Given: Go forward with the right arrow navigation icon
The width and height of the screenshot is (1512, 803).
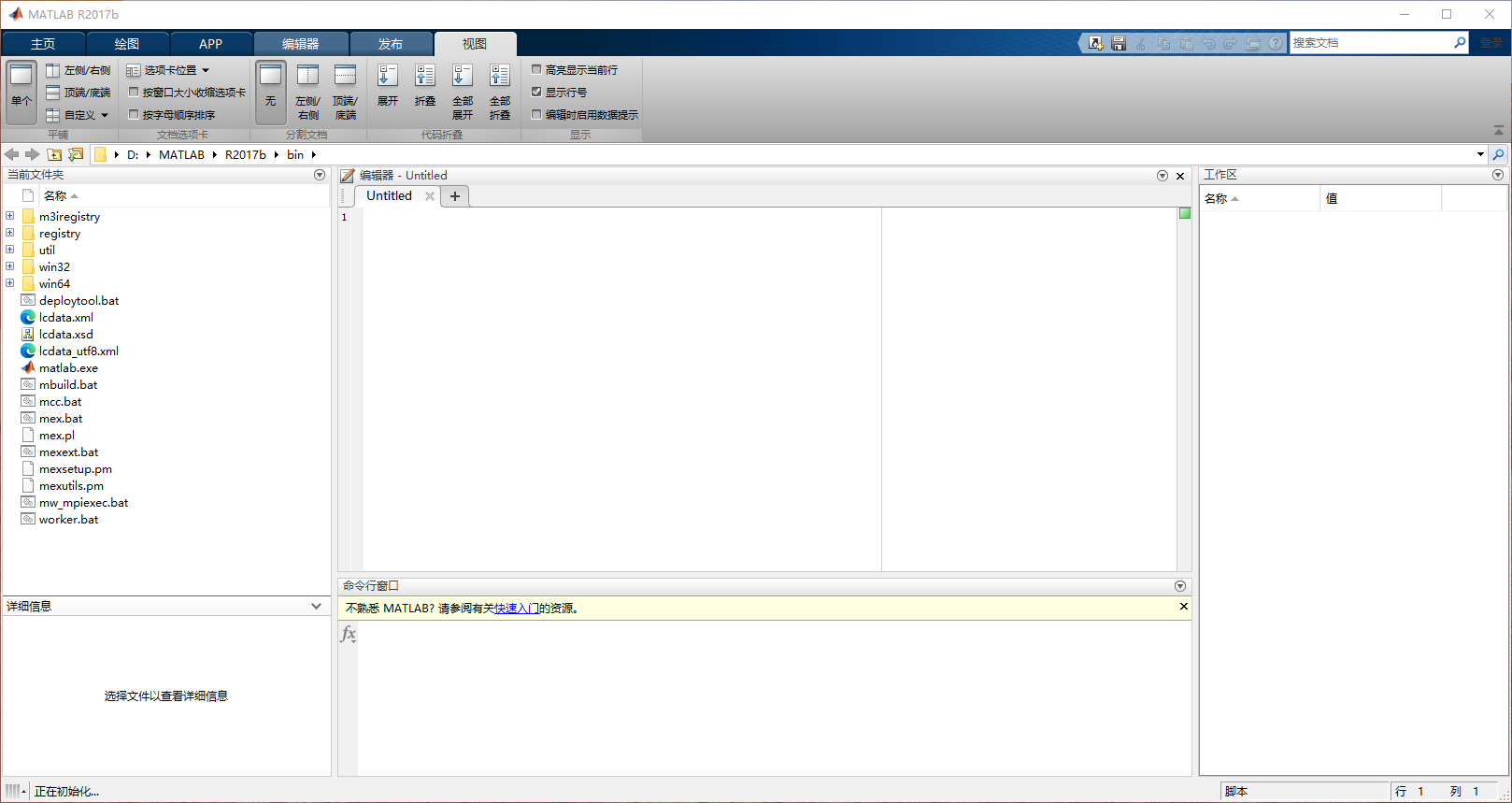Looking at the screenshot, I should pyautogui.click(x=33, y=154).
